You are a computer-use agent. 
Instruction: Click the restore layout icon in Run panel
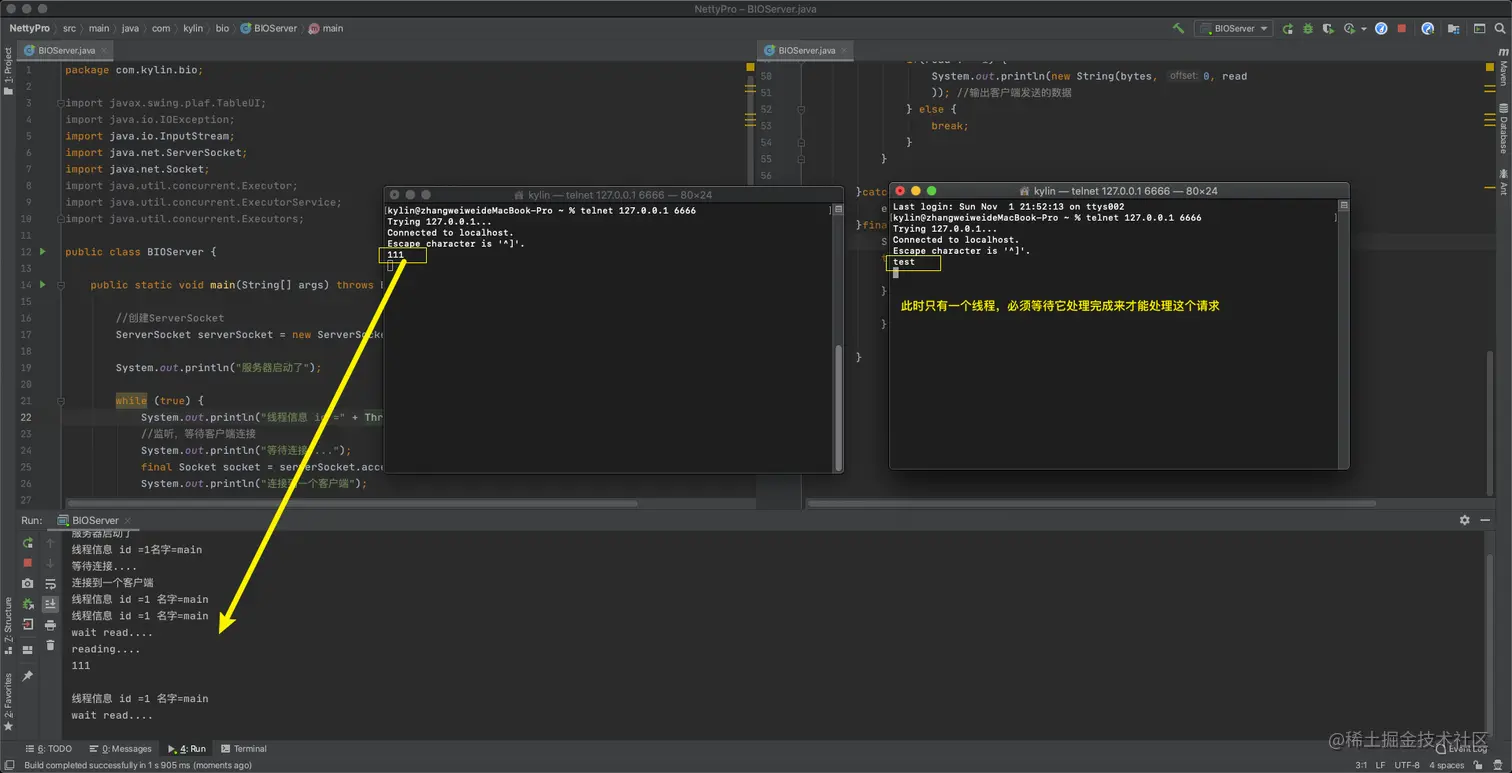click(28, 650)
